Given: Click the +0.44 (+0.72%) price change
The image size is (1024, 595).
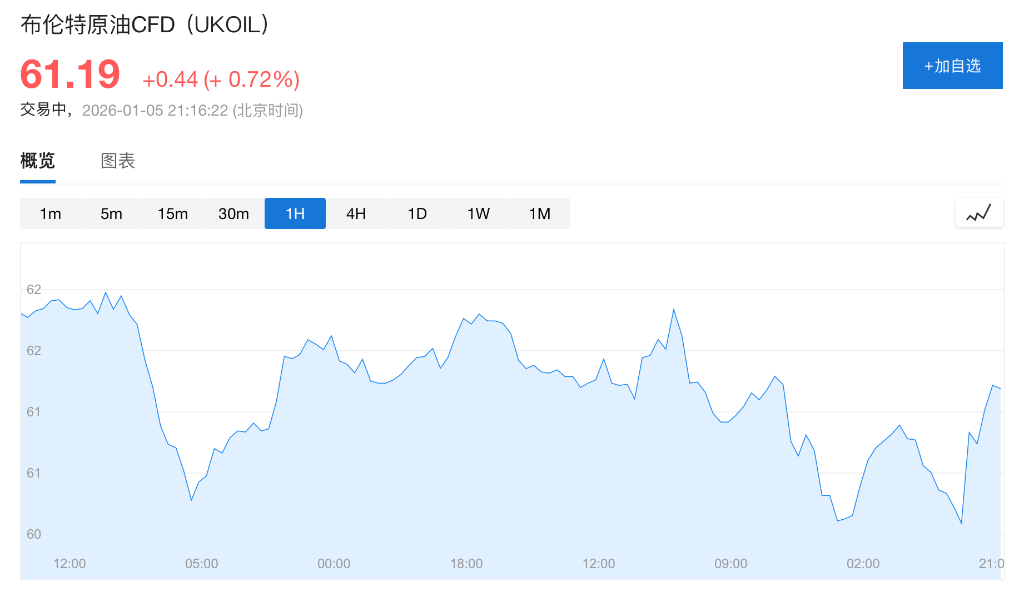Looking at the screenshot, I should pos(221,79).
